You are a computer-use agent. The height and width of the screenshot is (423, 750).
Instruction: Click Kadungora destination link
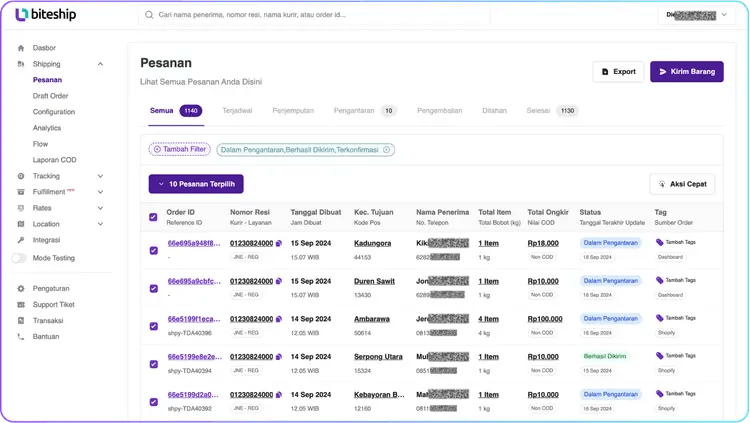point(372,243)
